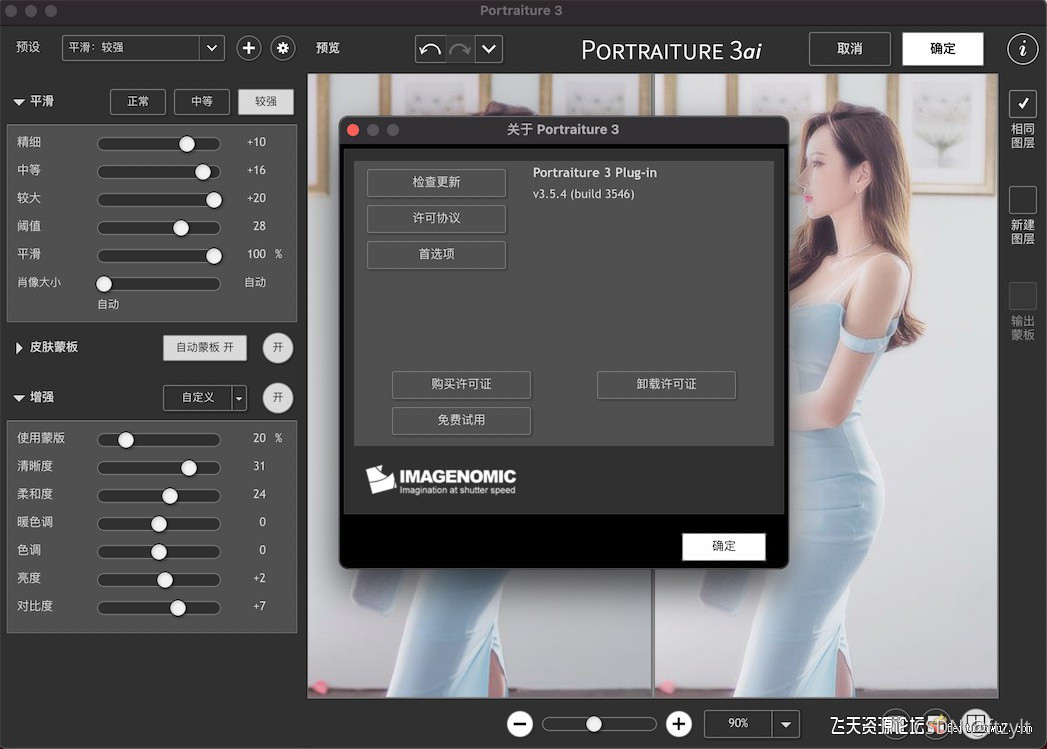
Task: Click the zoom slider handle at bottom
Action: [x=594, y=724]
